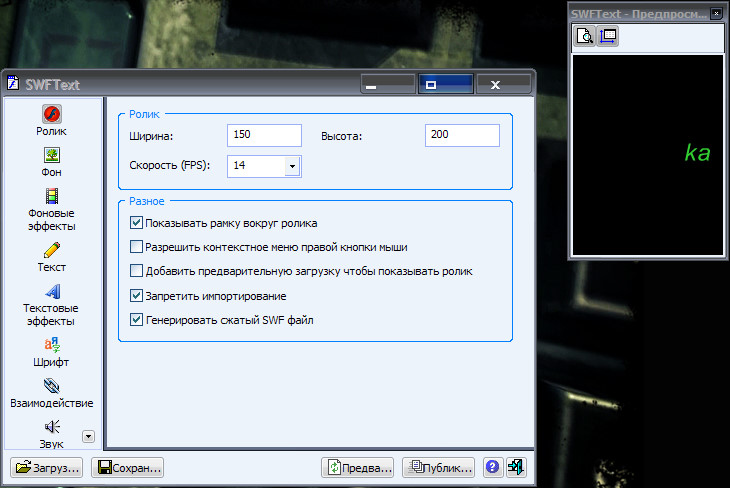Close the SWFText main window
Image resolution: width=730 pixels, height=488 pixels.
[504, 84]
